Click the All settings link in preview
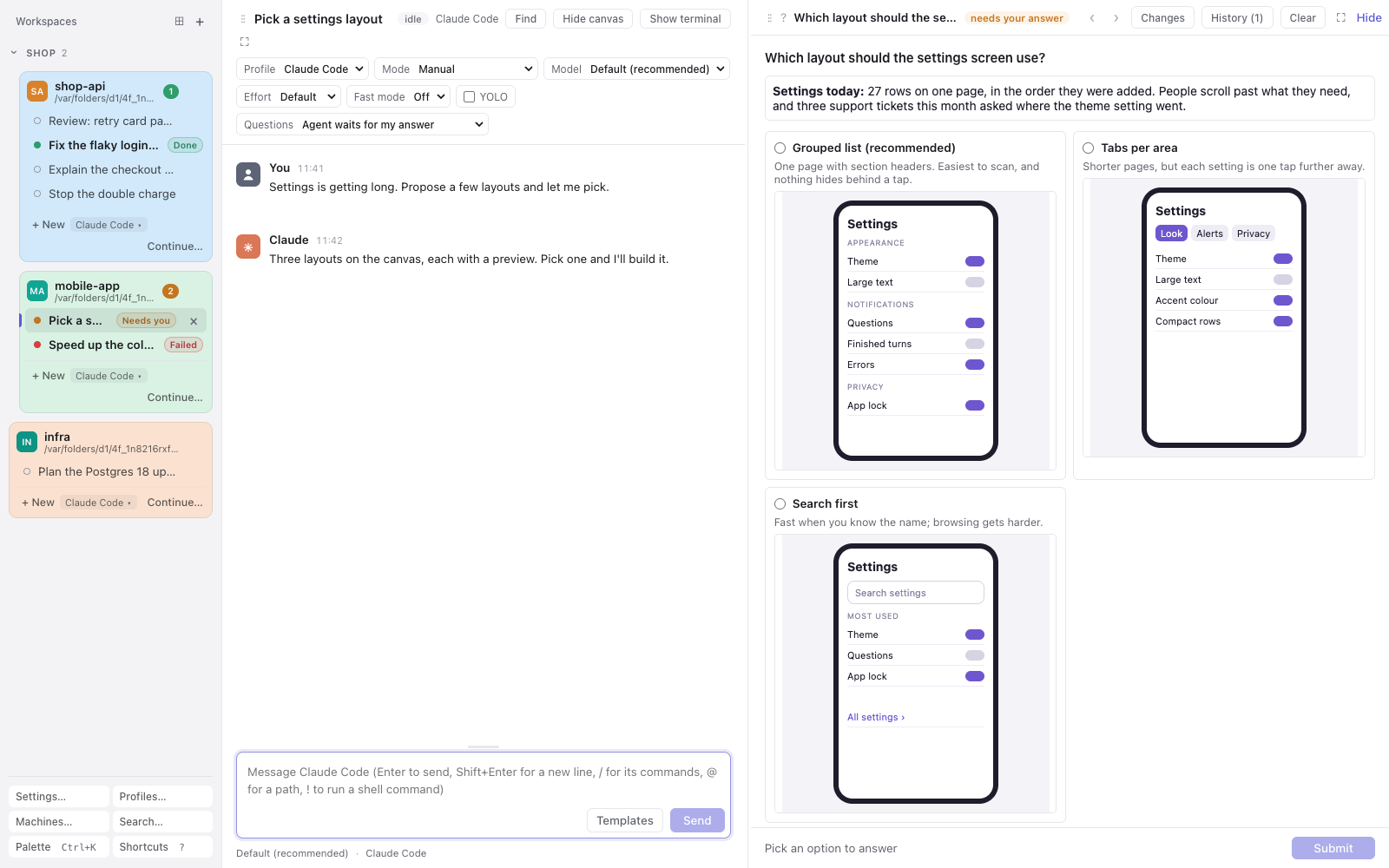The image size is (1389, 868). tap(876, 718)
